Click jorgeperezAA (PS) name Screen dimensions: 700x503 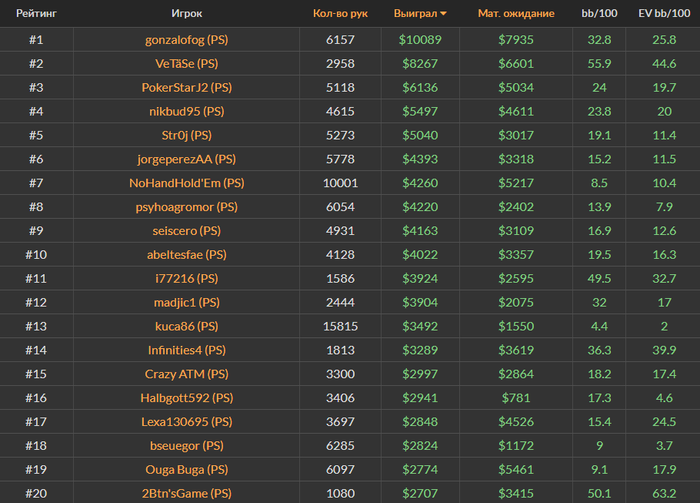[x=187, y=159]
